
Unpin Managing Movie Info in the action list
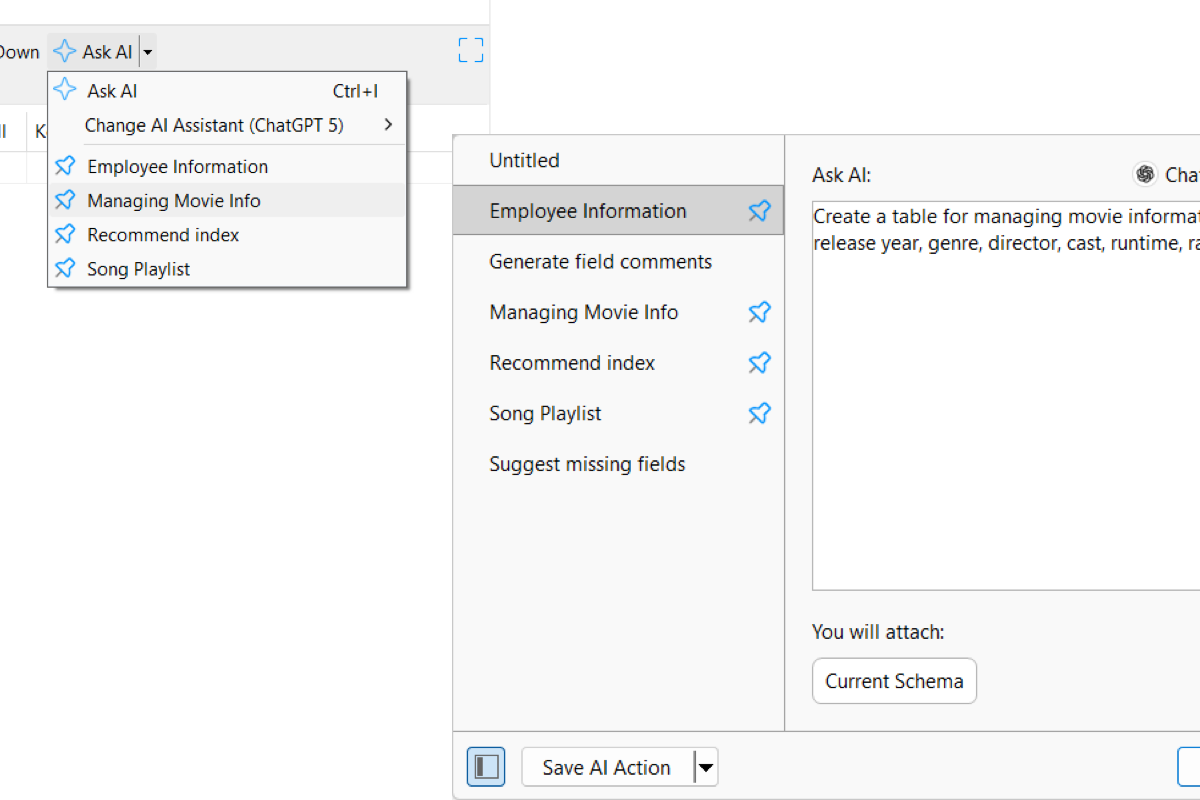click(760, 312)
